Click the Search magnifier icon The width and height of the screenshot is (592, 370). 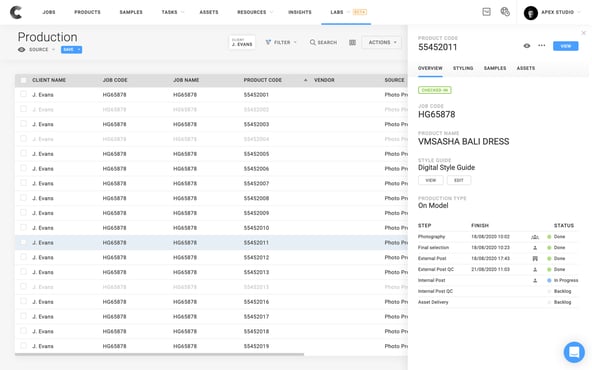coord(313,42)
